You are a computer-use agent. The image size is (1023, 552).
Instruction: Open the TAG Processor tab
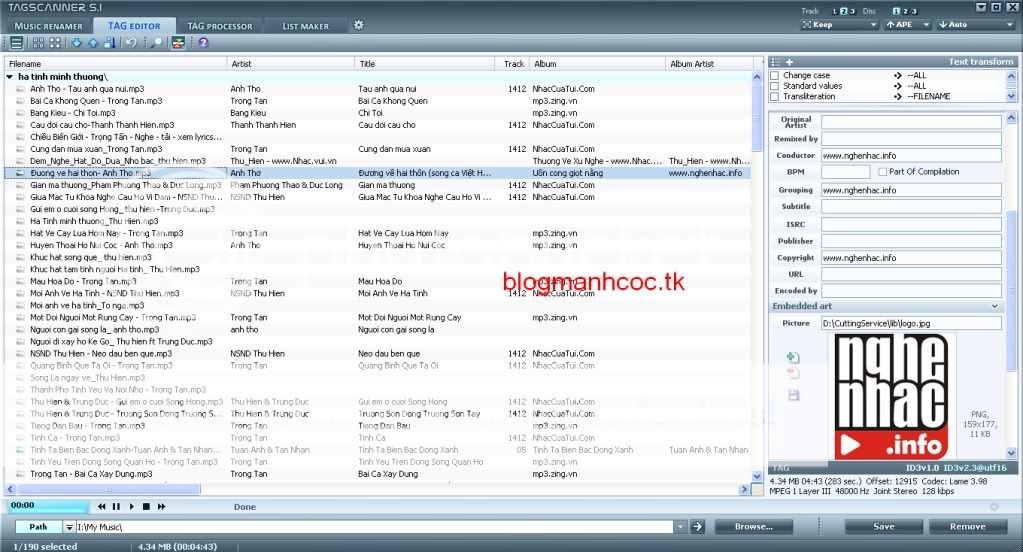click(x=220, y=26)
